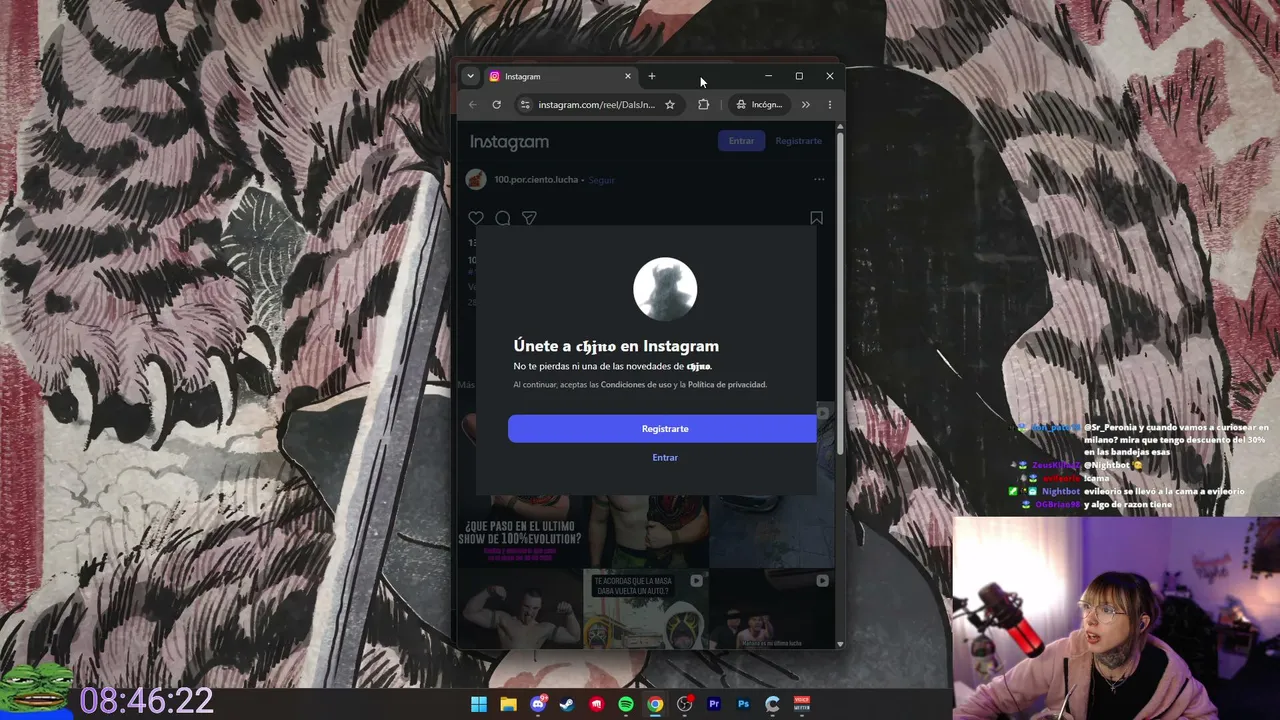
Task: Click Seguir to follow the account
Action: click(601, 180)
